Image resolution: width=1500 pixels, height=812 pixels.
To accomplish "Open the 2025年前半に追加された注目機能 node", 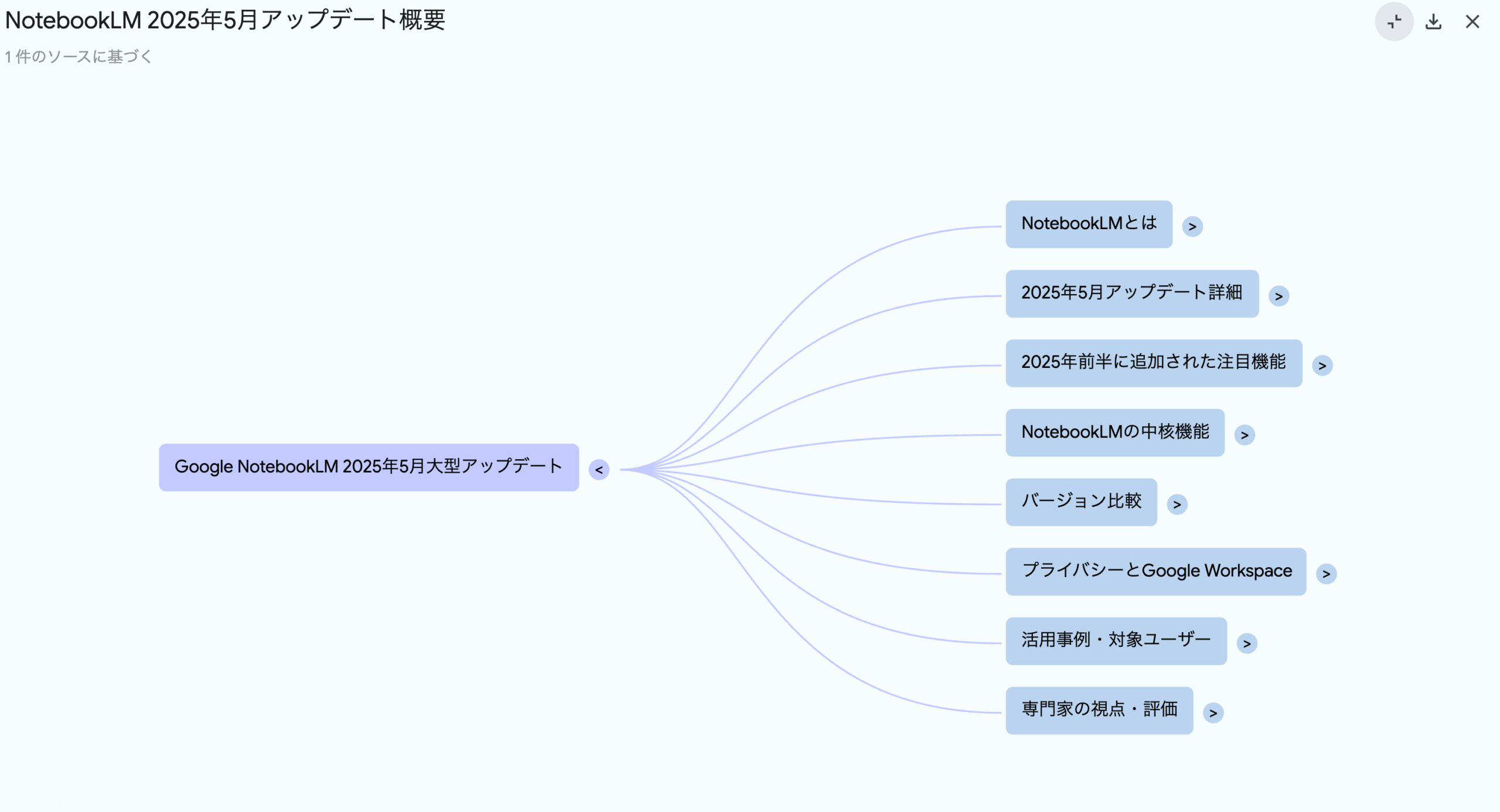I will [x=1153, y=363].
